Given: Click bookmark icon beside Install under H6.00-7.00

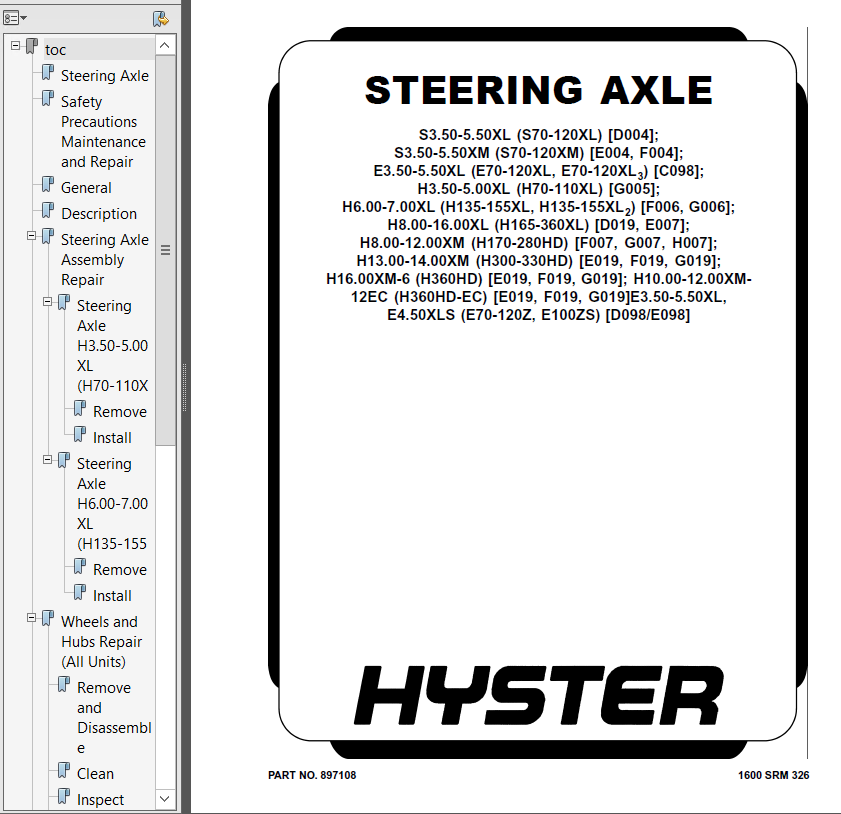Looking at the screenshot, I should pyautogui.click(x=80, y=592).
